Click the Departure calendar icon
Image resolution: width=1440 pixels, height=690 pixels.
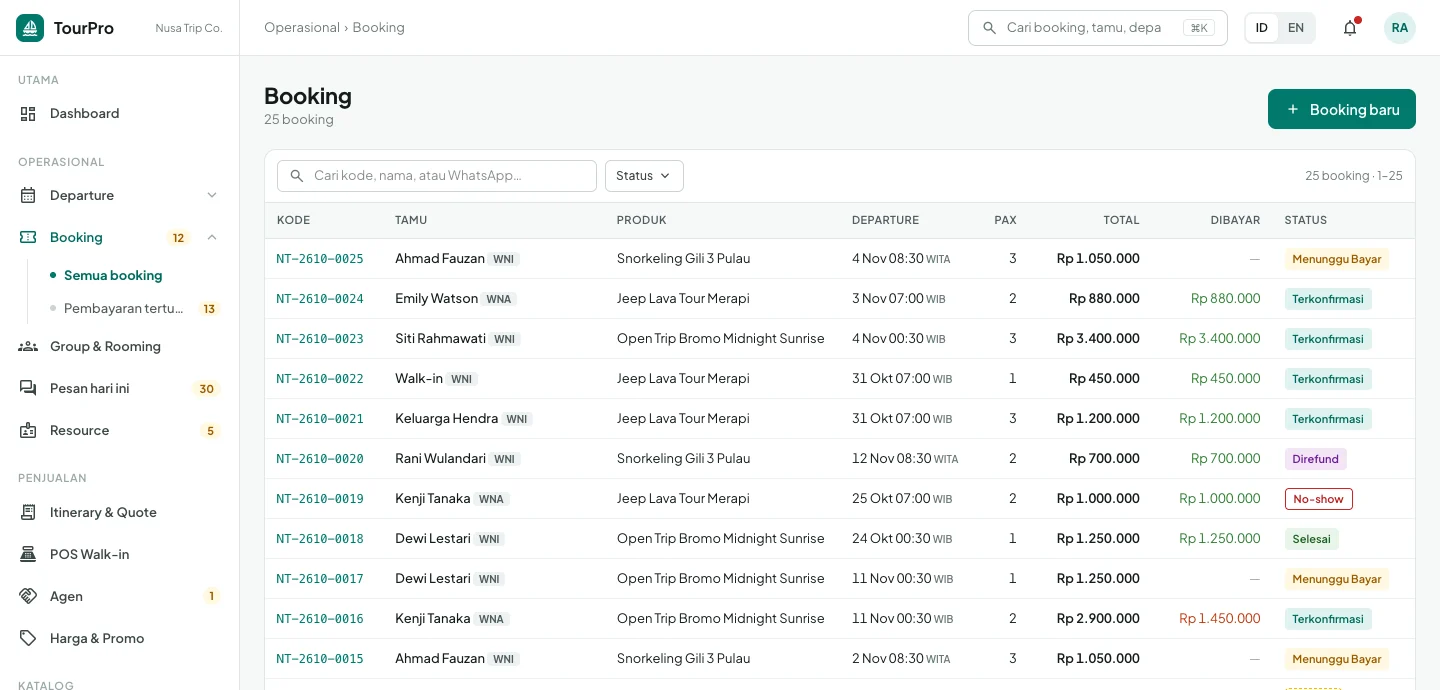point(28,196)
